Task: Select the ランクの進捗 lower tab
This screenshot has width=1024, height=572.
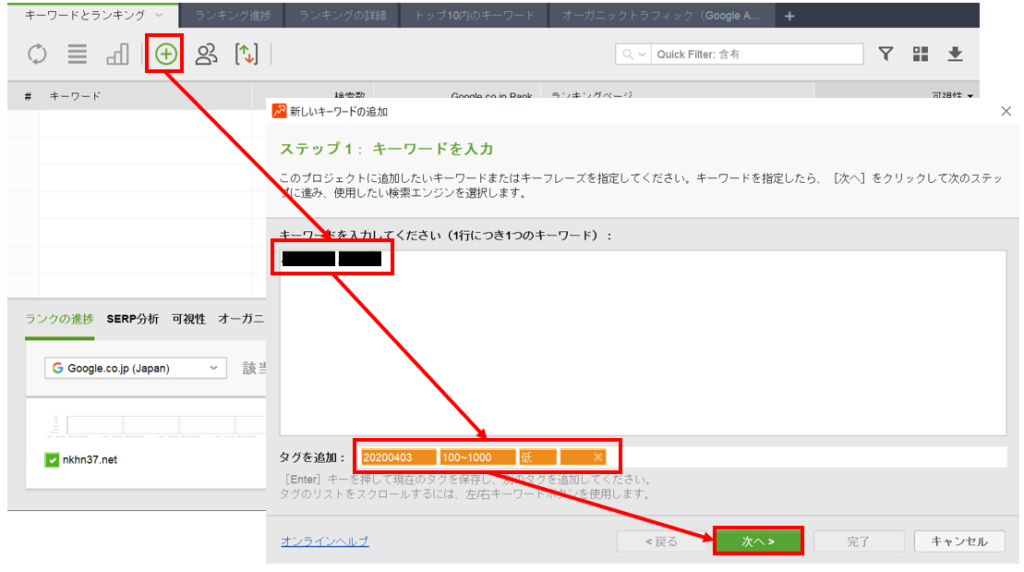Action: pos(59,319)
